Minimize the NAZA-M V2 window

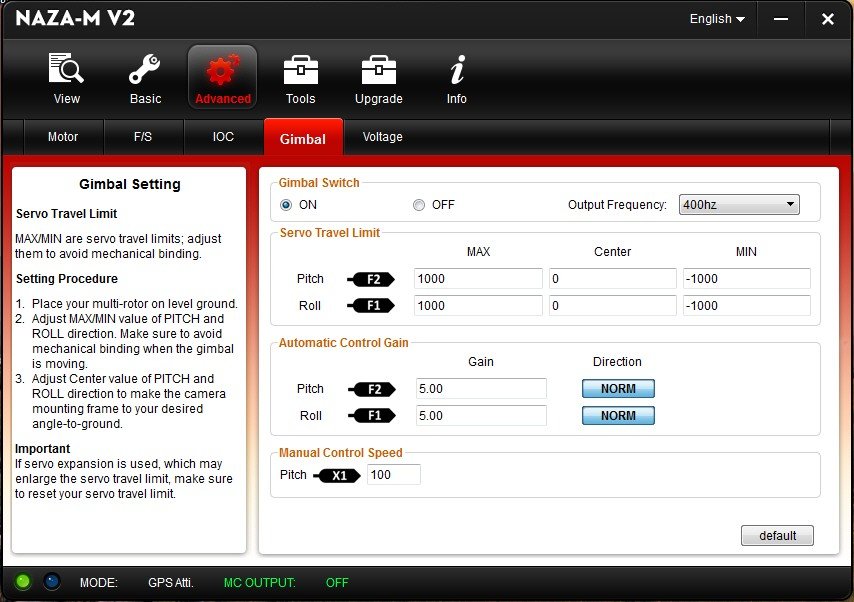(x=780, y=19)
